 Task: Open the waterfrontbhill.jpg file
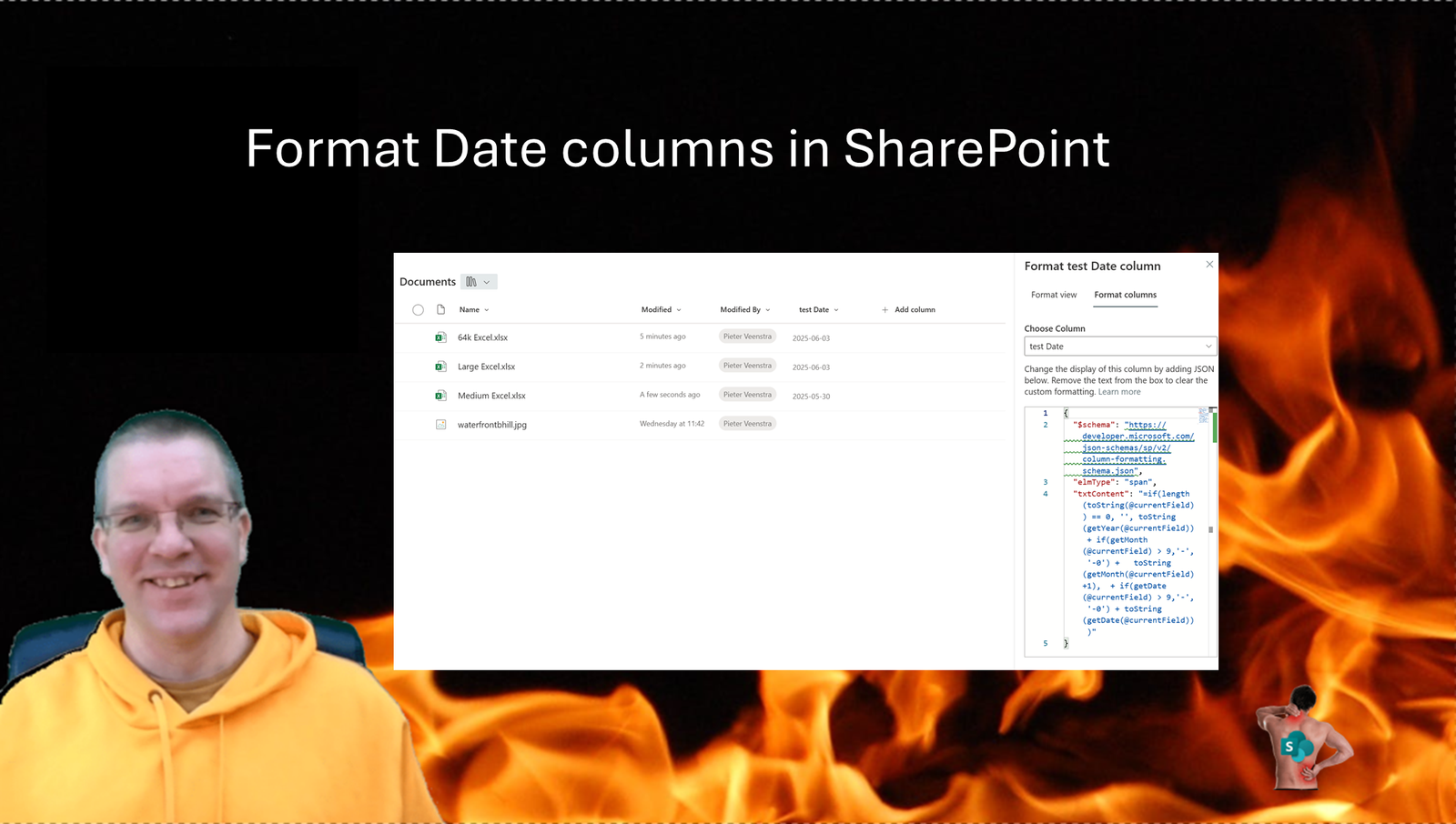(x=492, y=425)
